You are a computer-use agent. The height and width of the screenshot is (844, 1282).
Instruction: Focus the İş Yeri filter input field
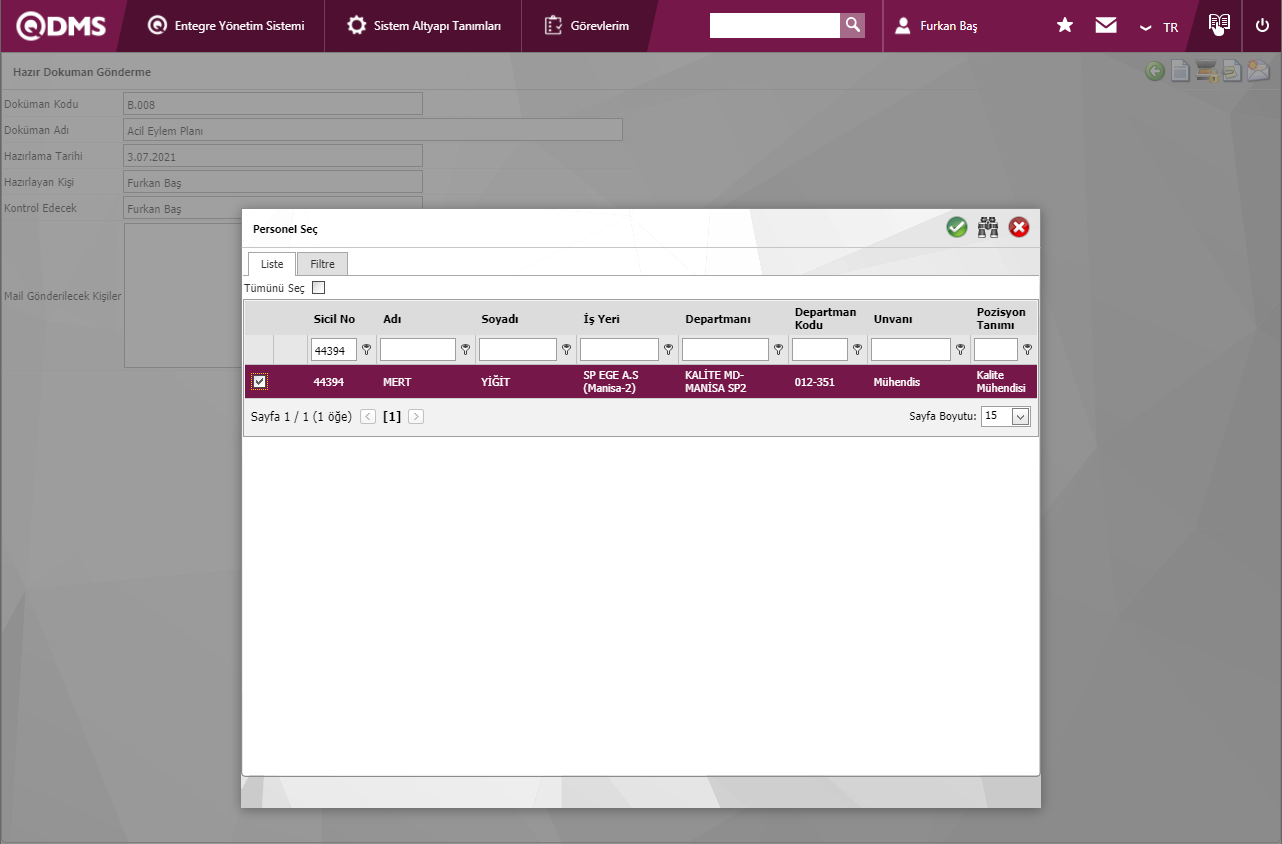(x=620, y=350)
